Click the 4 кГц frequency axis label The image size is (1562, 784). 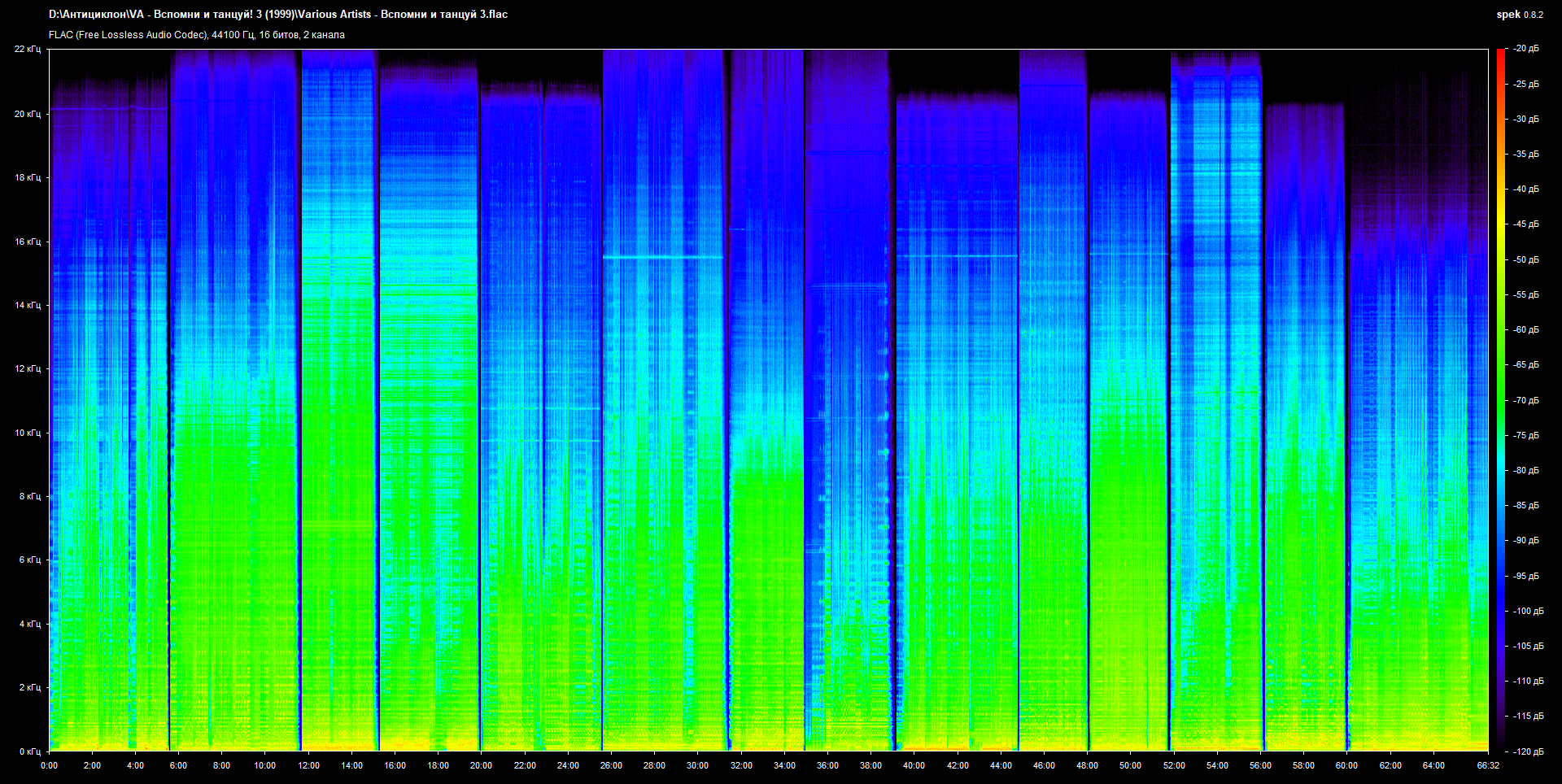point(29,624)
